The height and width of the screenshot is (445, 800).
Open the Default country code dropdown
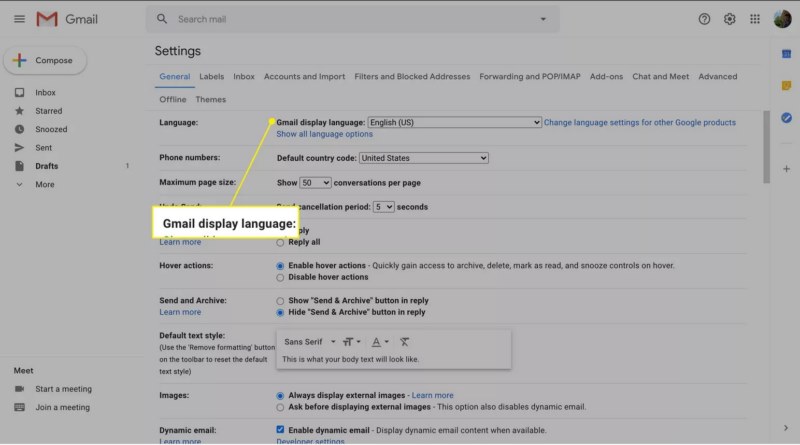click(x=423, y=158)
